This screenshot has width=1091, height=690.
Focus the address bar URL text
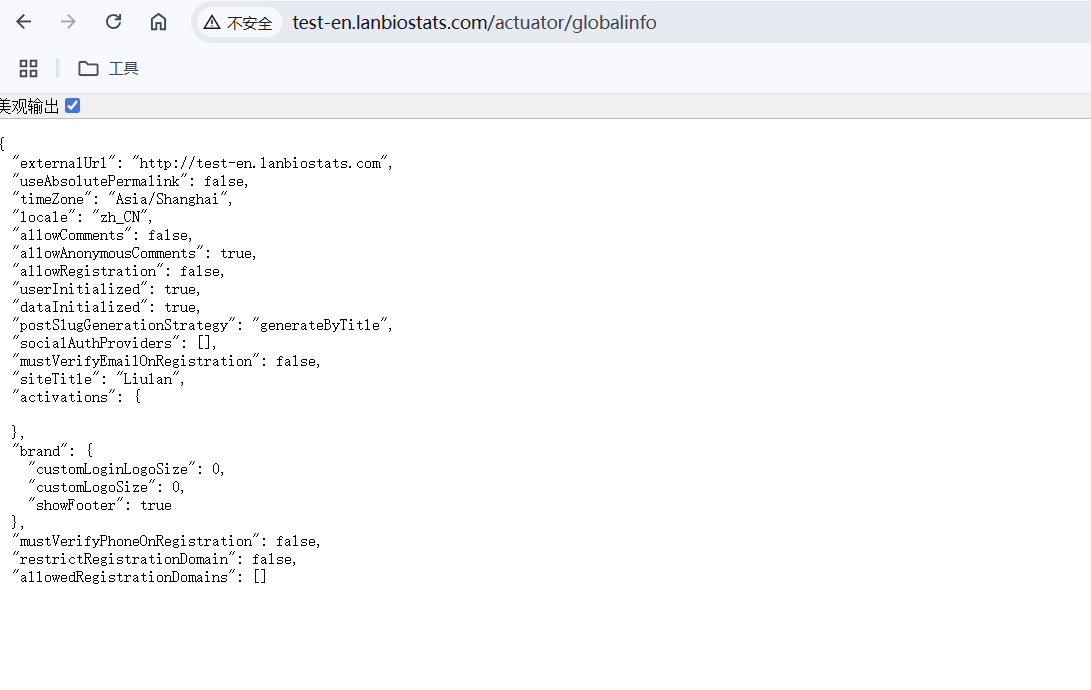pos(474,23)
